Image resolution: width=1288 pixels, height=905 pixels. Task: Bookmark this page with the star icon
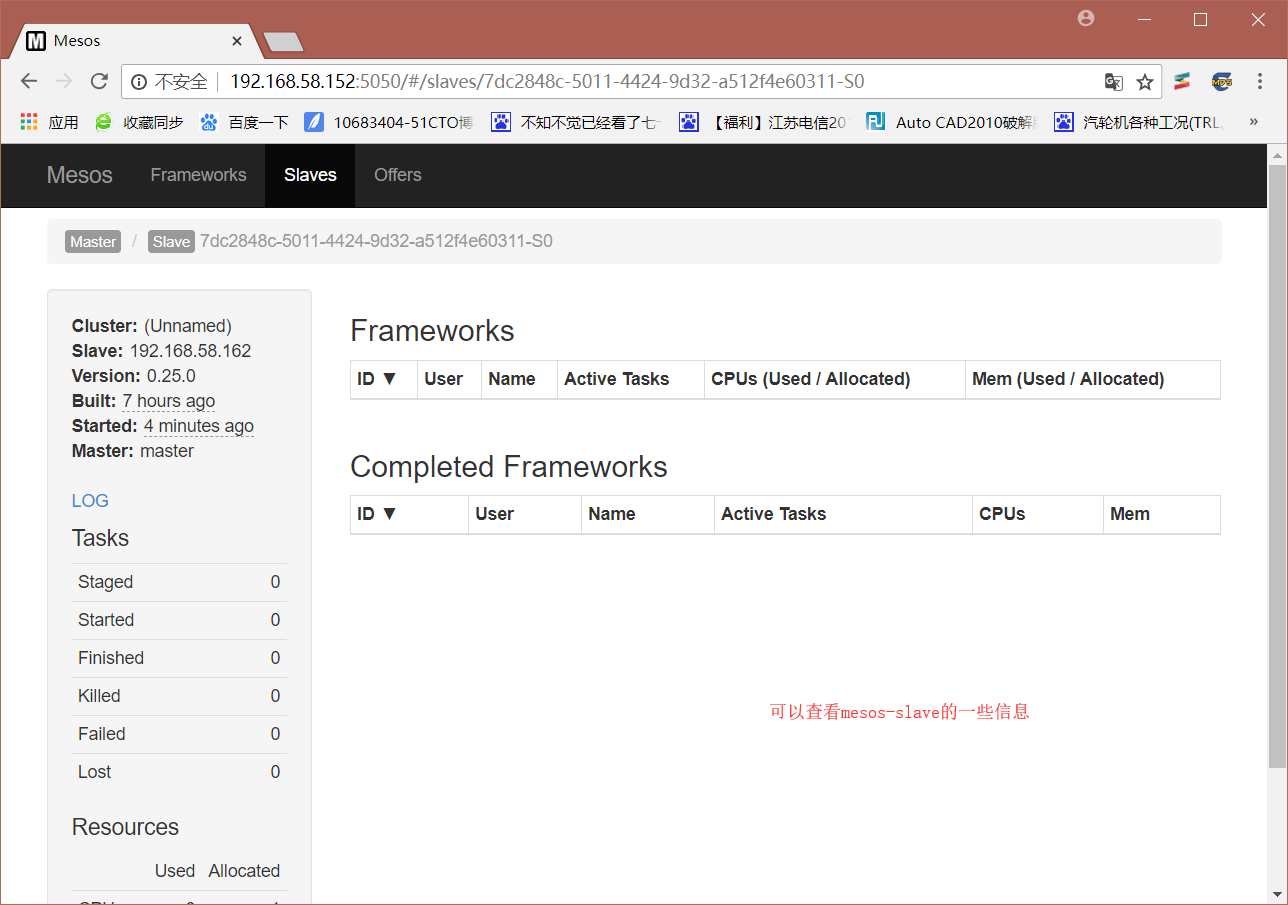(x=1145, y=82)
